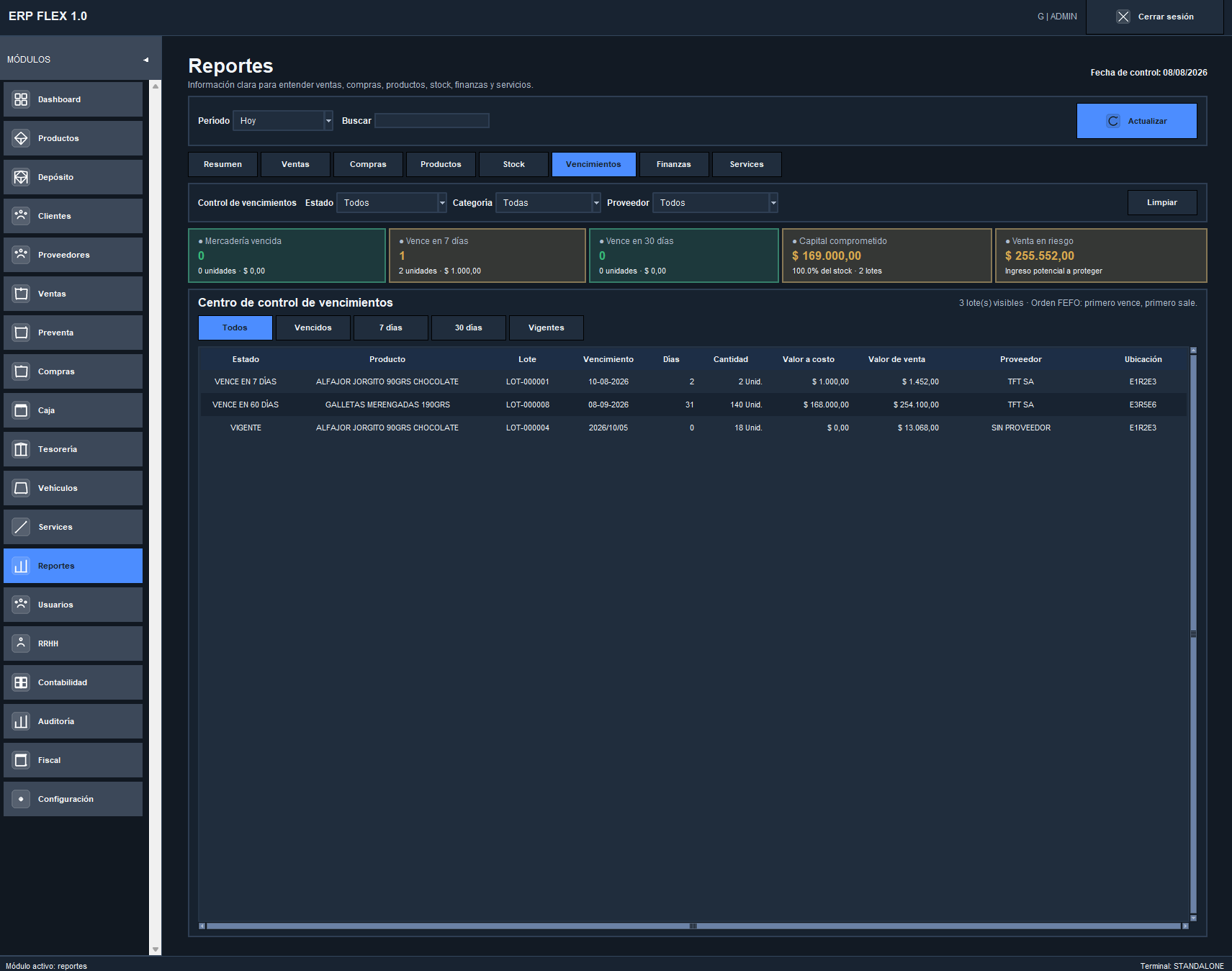Open the Contabilidad icon
The width and height of the screenshot is (1232, 971).
click(21, 682)
